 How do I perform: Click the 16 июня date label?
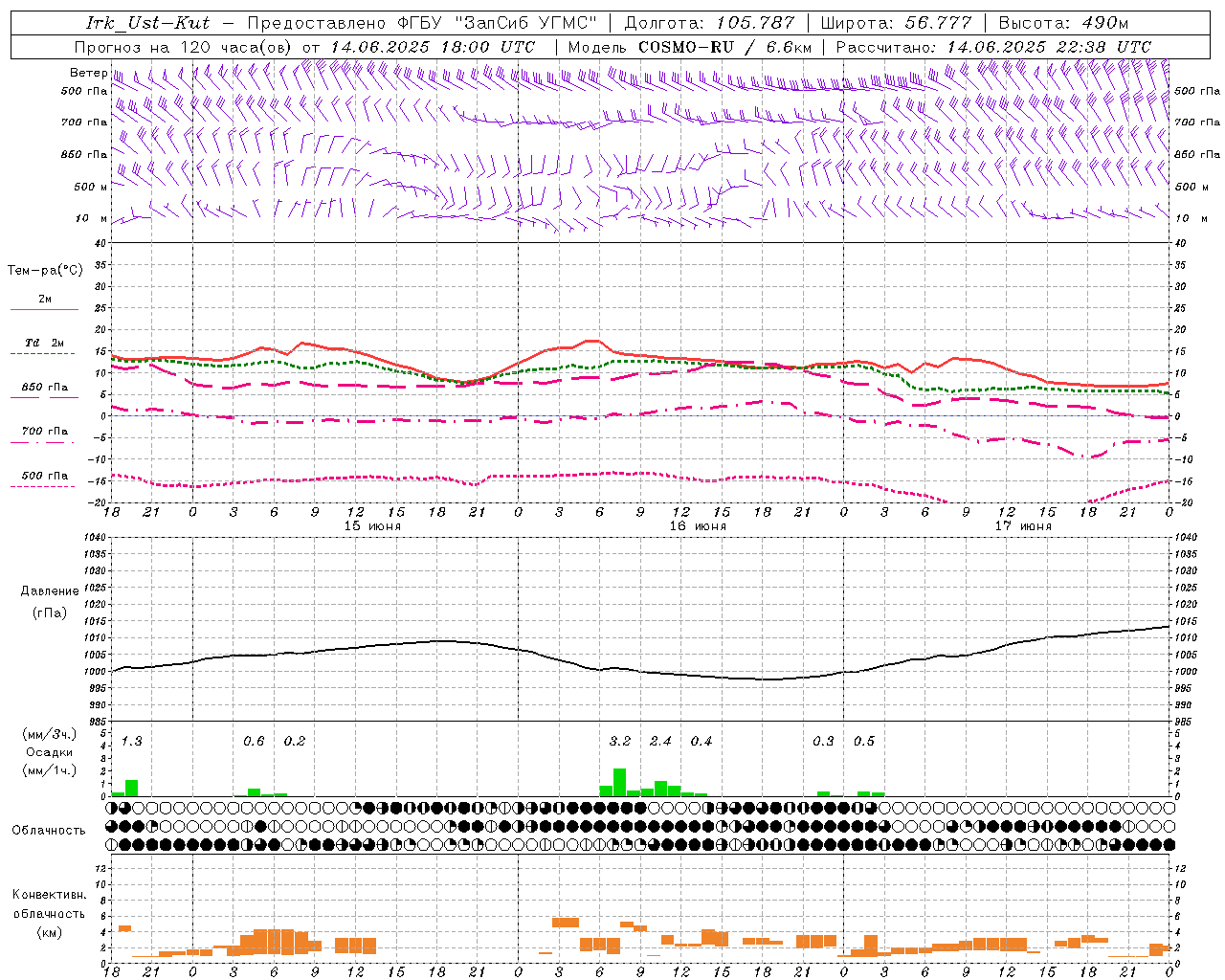(698, 526)
